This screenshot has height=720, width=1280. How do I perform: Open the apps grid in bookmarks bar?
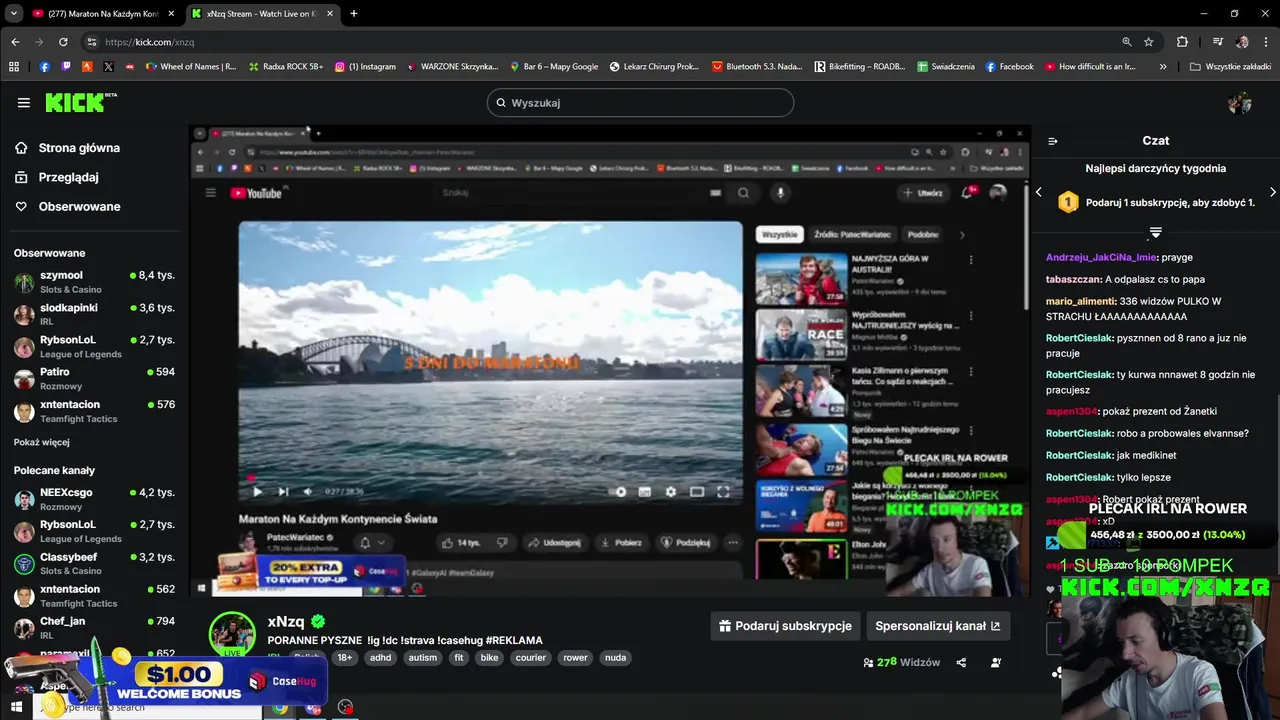[x=14, y=67]
